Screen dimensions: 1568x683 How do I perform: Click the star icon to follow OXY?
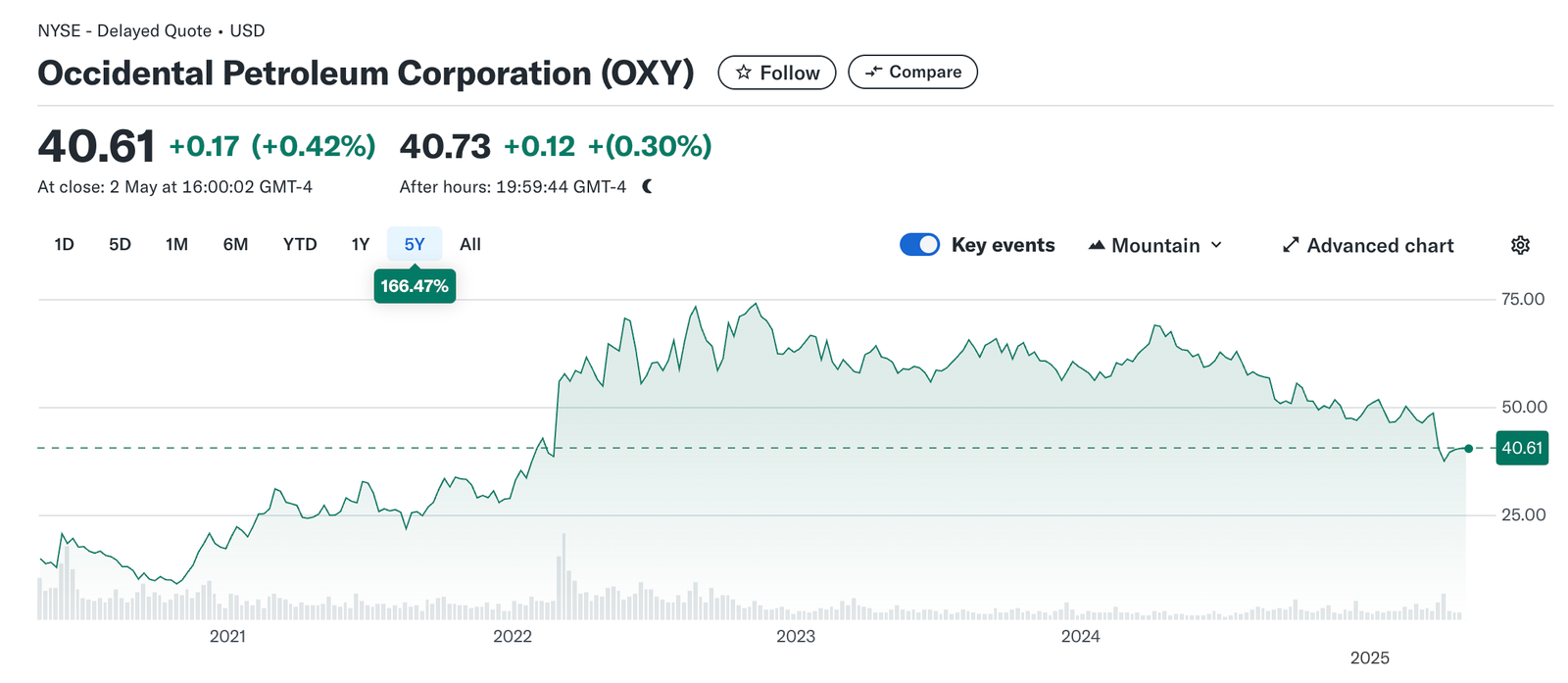[745, 72]
